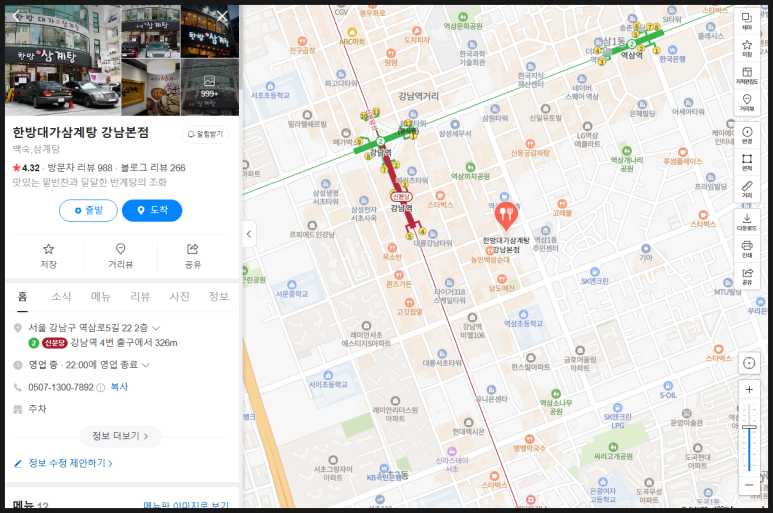773x513 pixels.
Task: Zoom out with the minus button
Action: [749, 485]
